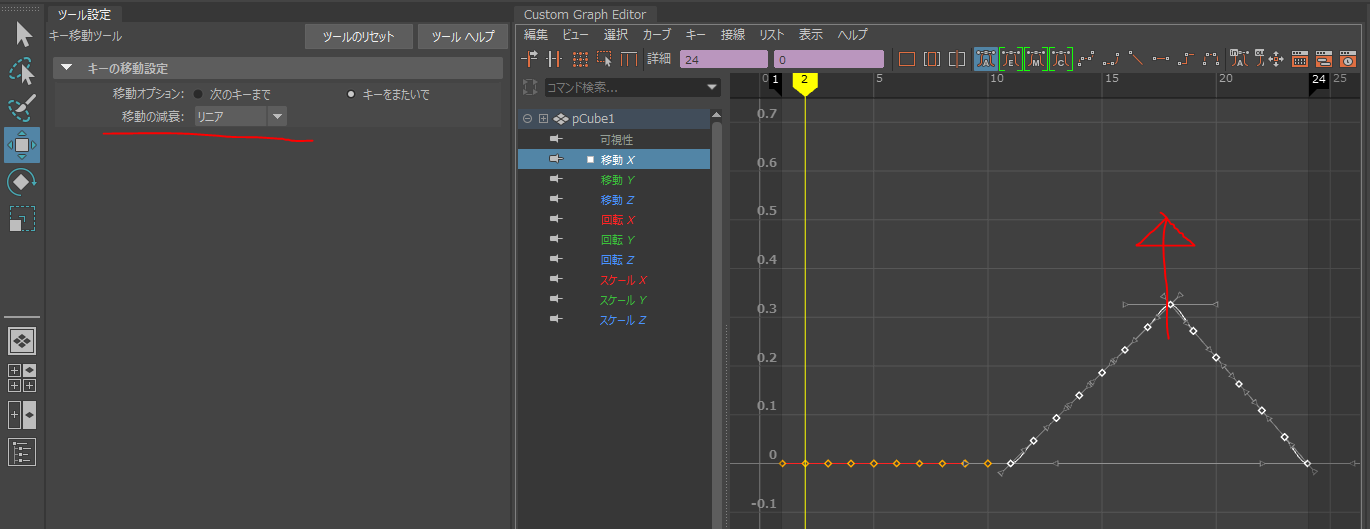
Task: Switch to single pane layout
Action: [x=22, y=341]
